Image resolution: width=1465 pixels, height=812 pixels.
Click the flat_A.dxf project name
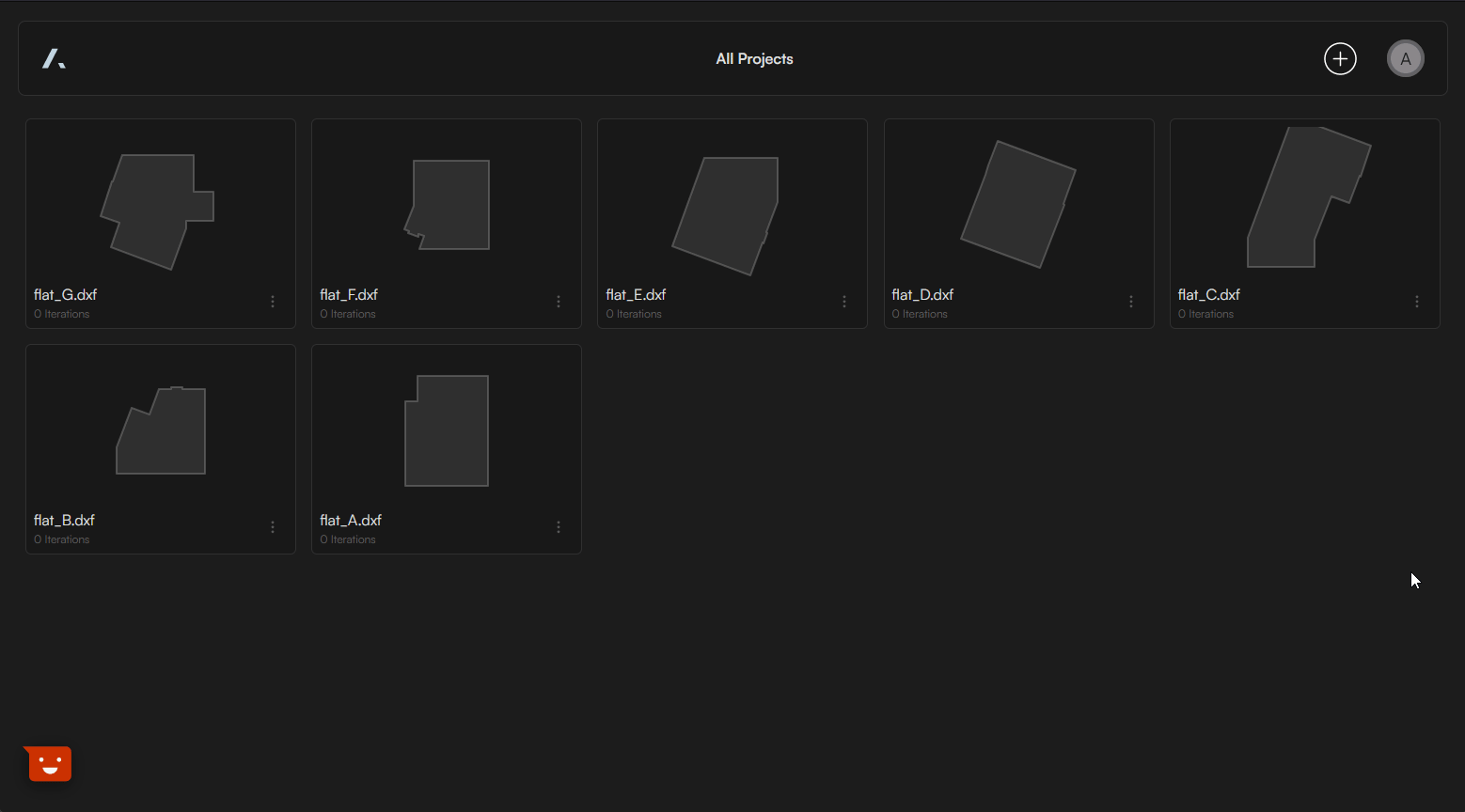pos(351,520)
